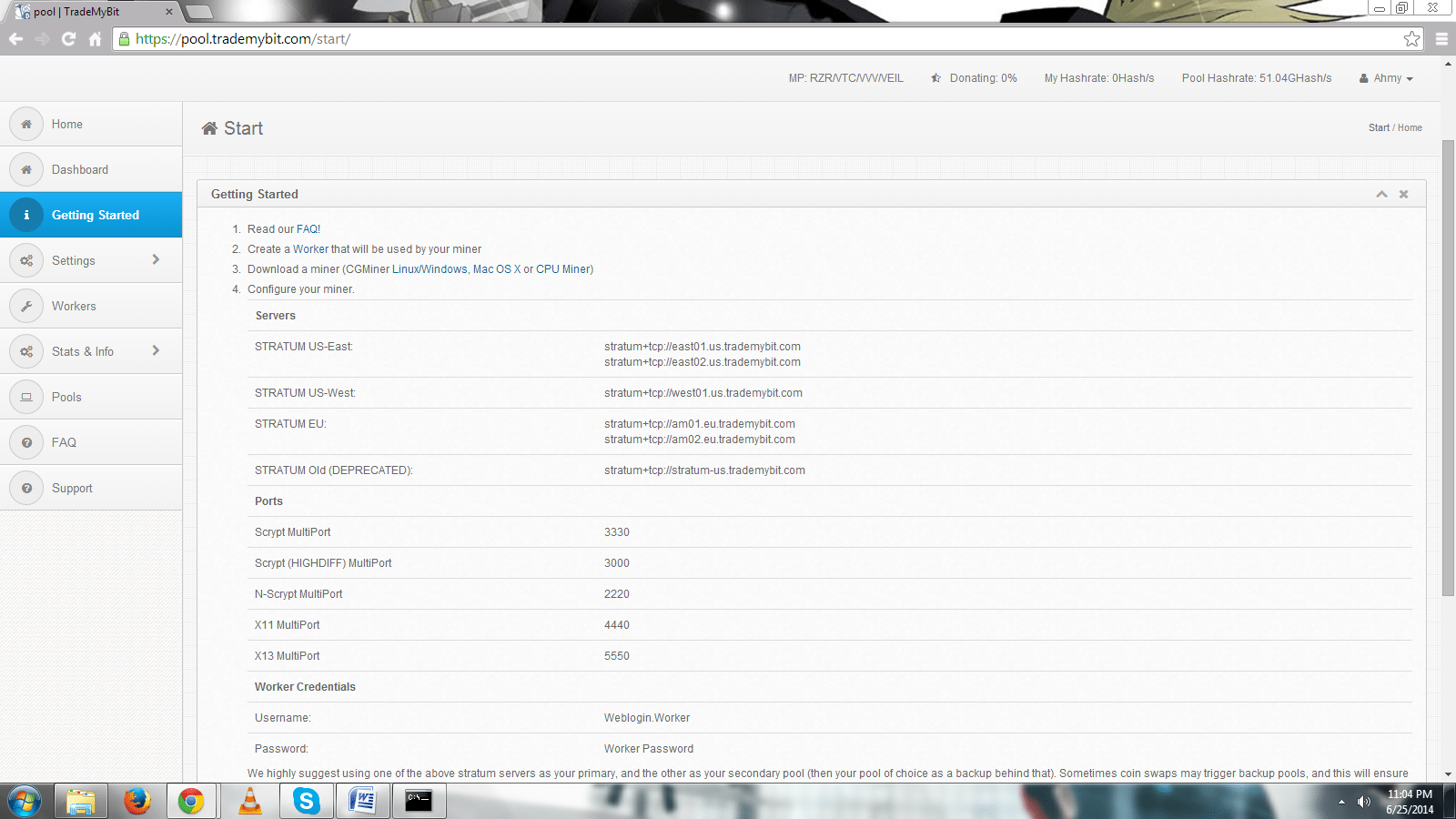
Task: Open the CGMiner Linux/Windows download link
Action: click(430, 269)
